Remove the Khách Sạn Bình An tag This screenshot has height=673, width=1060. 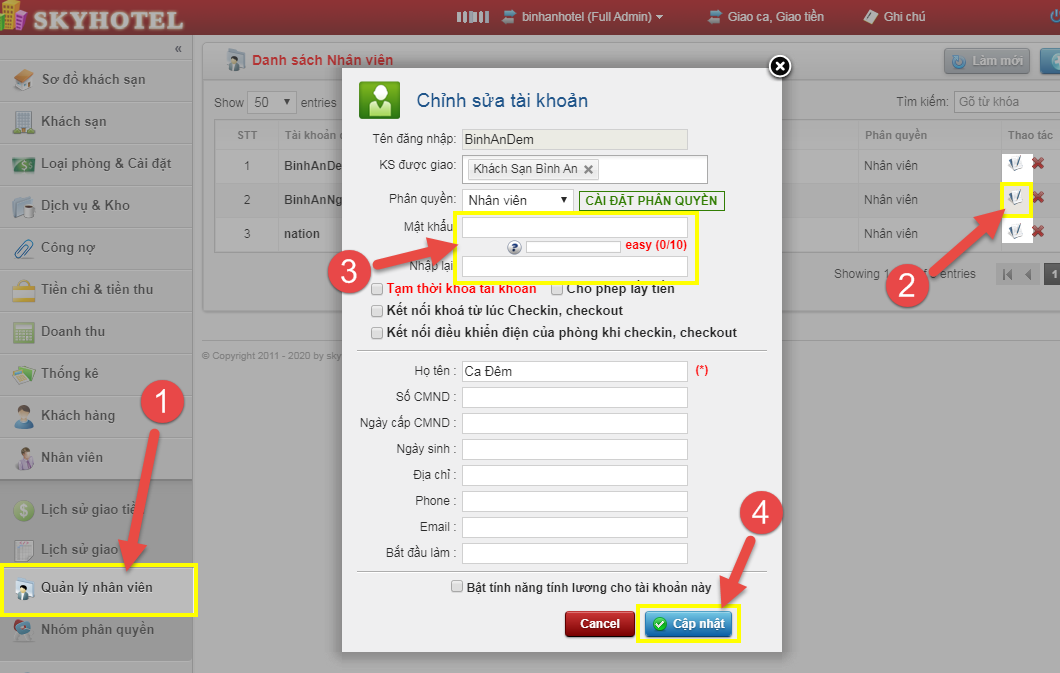(x=589, y=170)
